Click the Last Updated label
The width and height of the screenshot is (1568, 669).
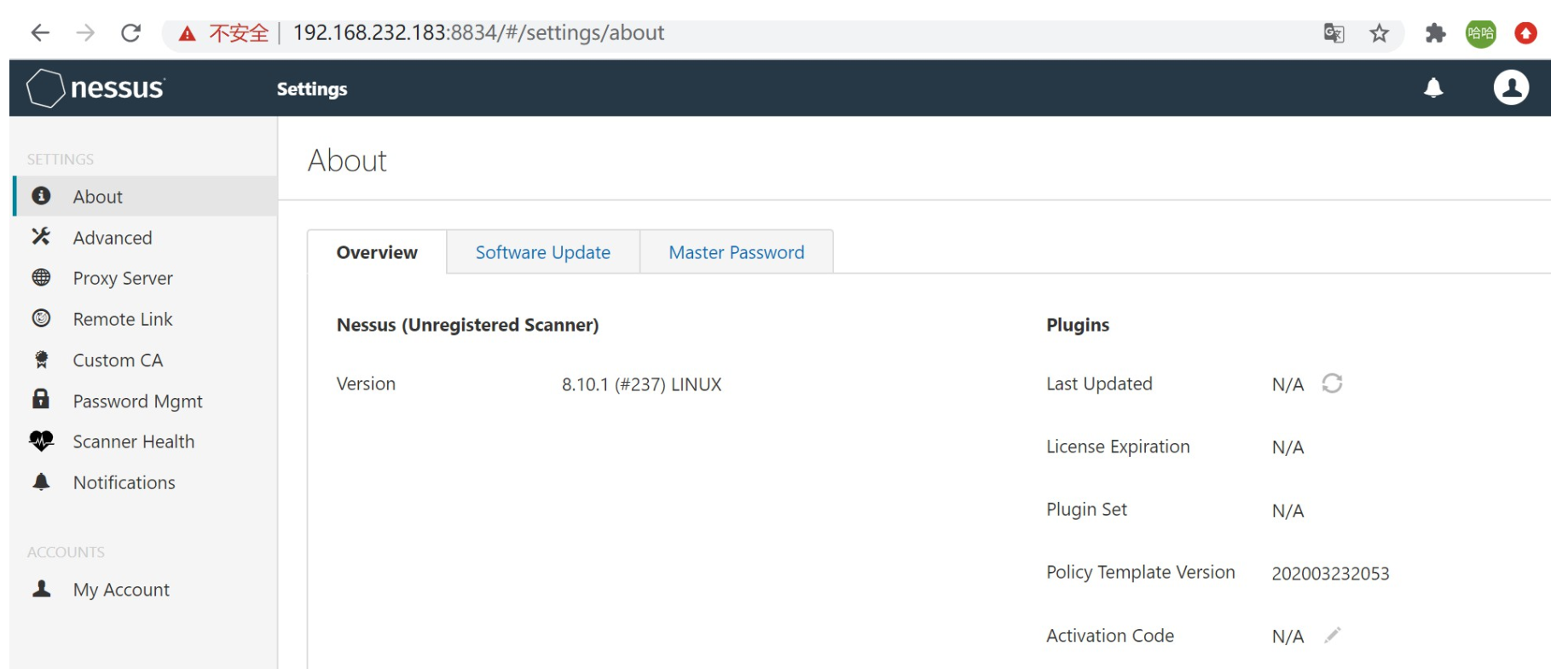pyautogui.click(x=1099, y=384)
